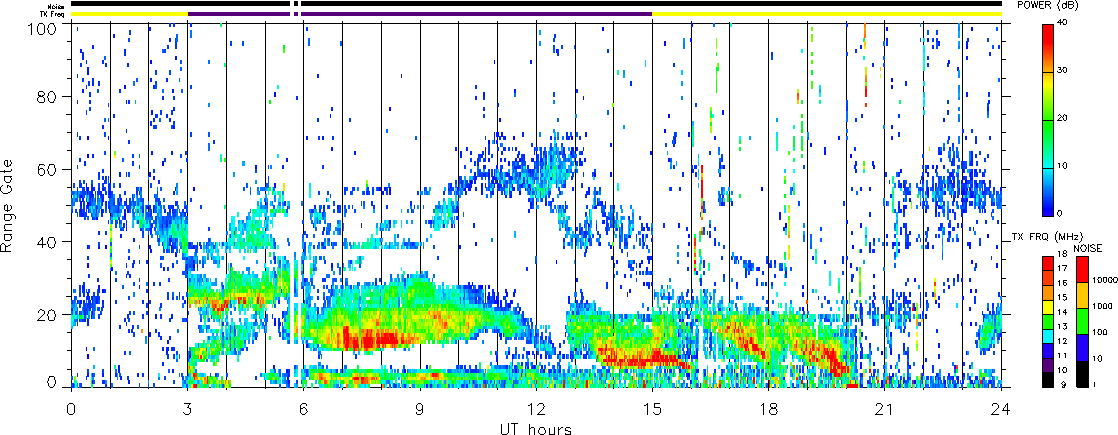Screen dimensions: 1118x435
Task: Select the '12' tick on UT hours axis
Action: [x=536, y=408]
